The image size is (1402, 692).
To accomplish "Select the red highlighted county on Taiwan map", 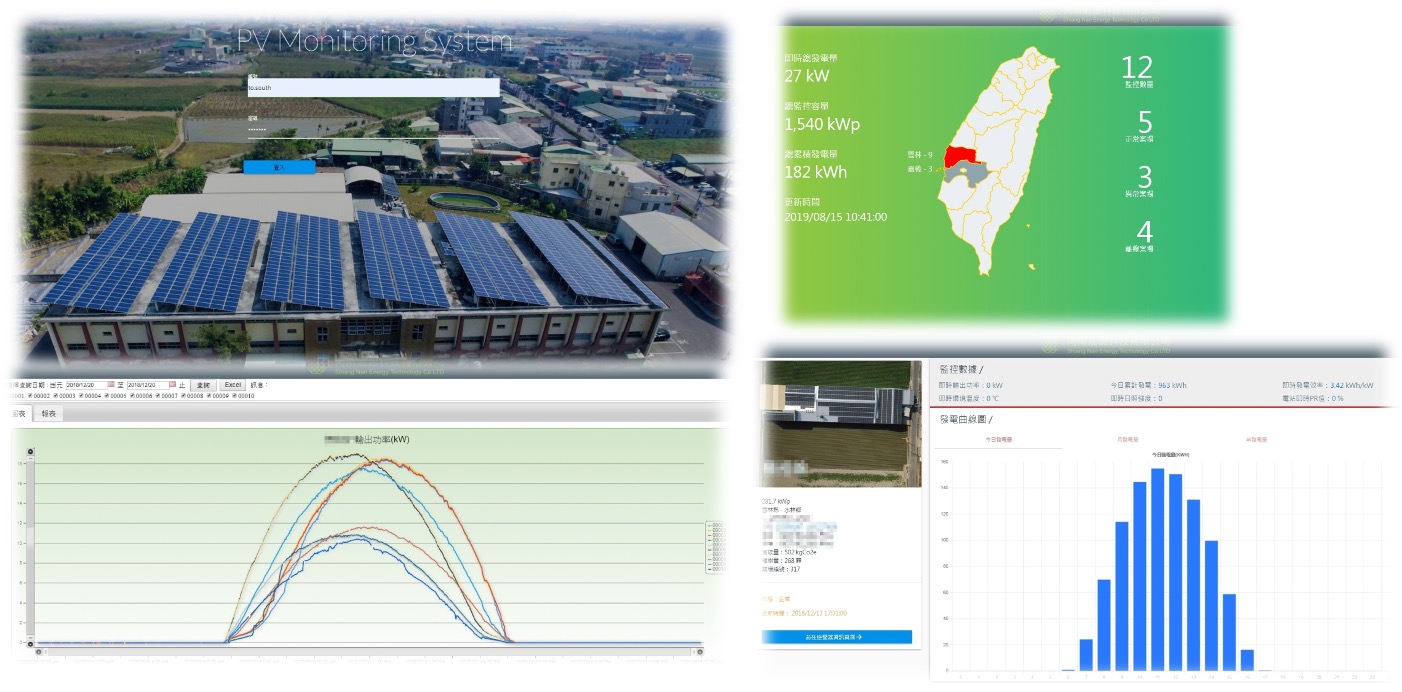I will (961, 155).
